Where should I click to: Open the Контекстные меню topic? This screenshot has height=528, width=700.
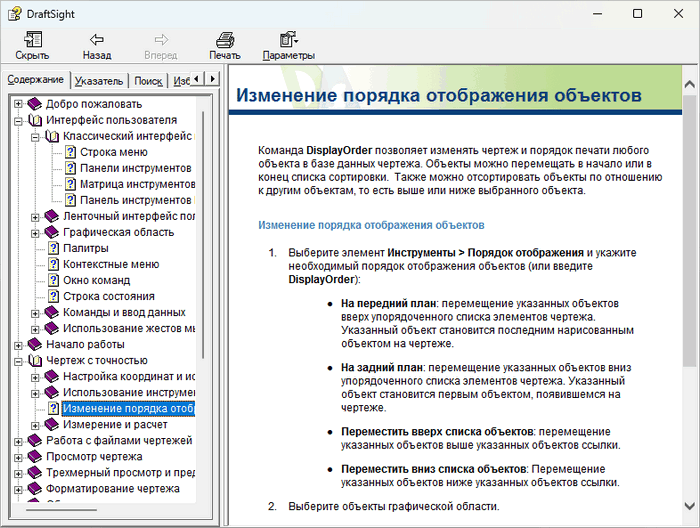click(x=111, y=264)
